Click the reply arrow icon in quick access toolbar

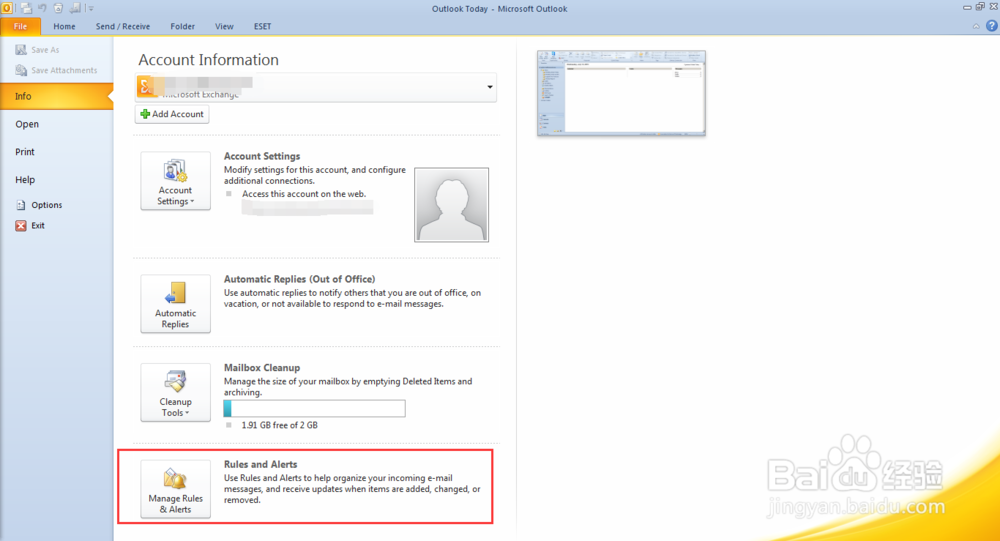coord(75,8)
